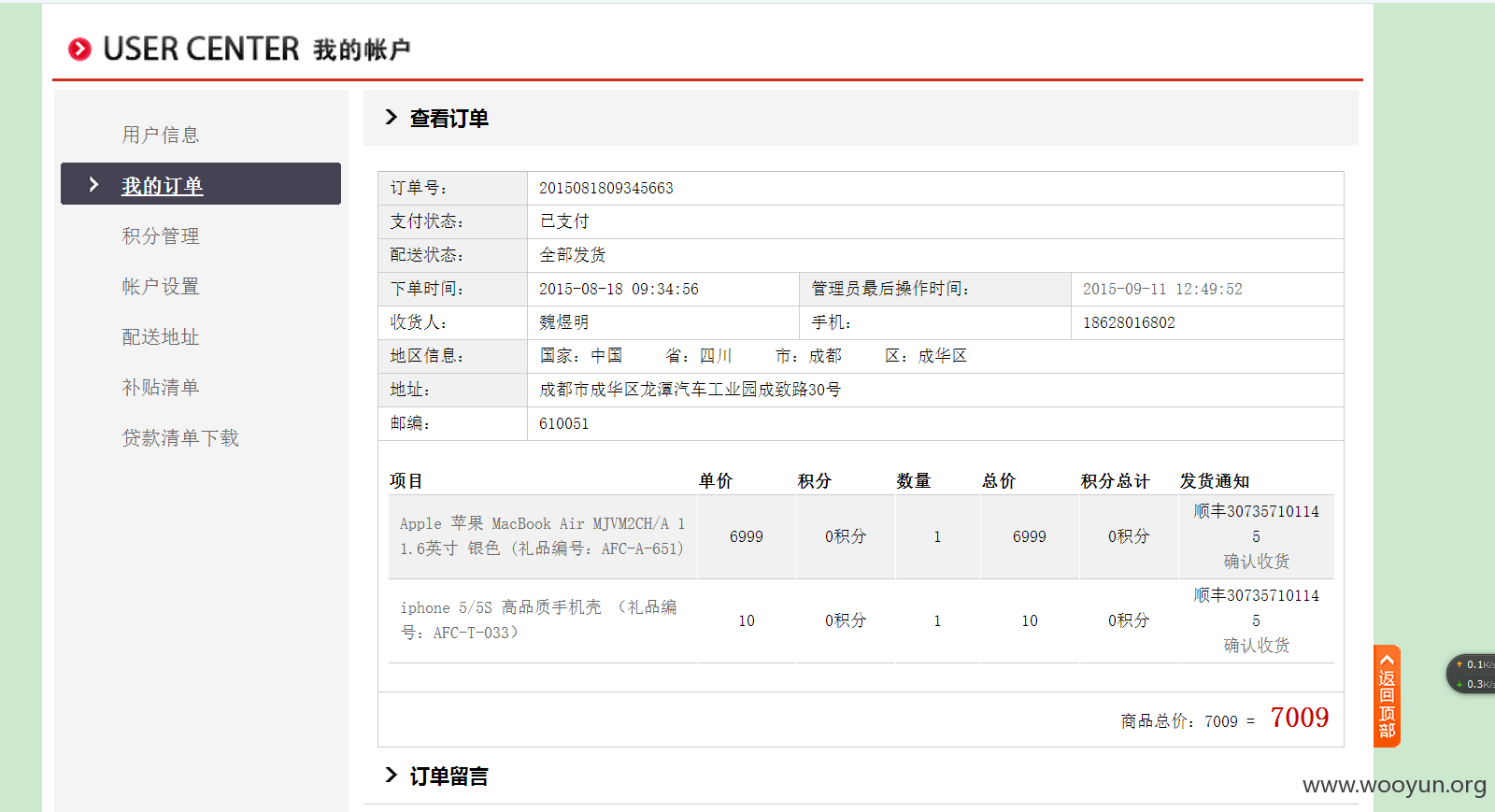
Task: Click the phone number 18628016802
Action: (1129, 322)
